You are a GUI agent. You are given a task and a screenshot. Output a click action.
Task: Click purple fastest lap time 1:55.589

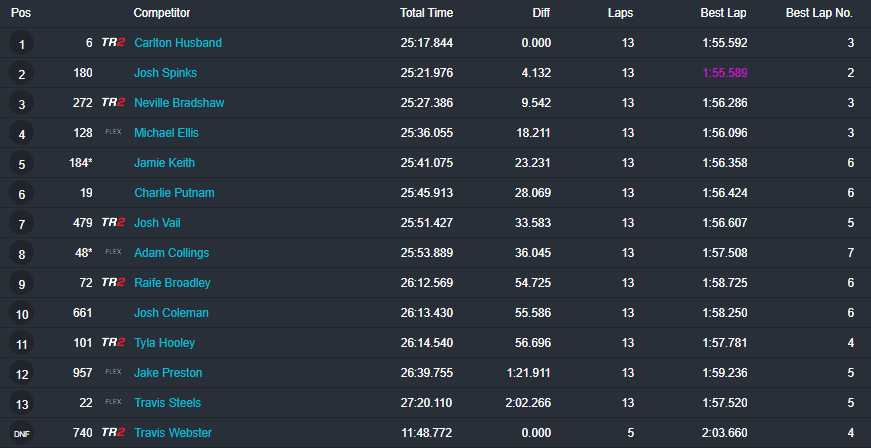[725, 73]
